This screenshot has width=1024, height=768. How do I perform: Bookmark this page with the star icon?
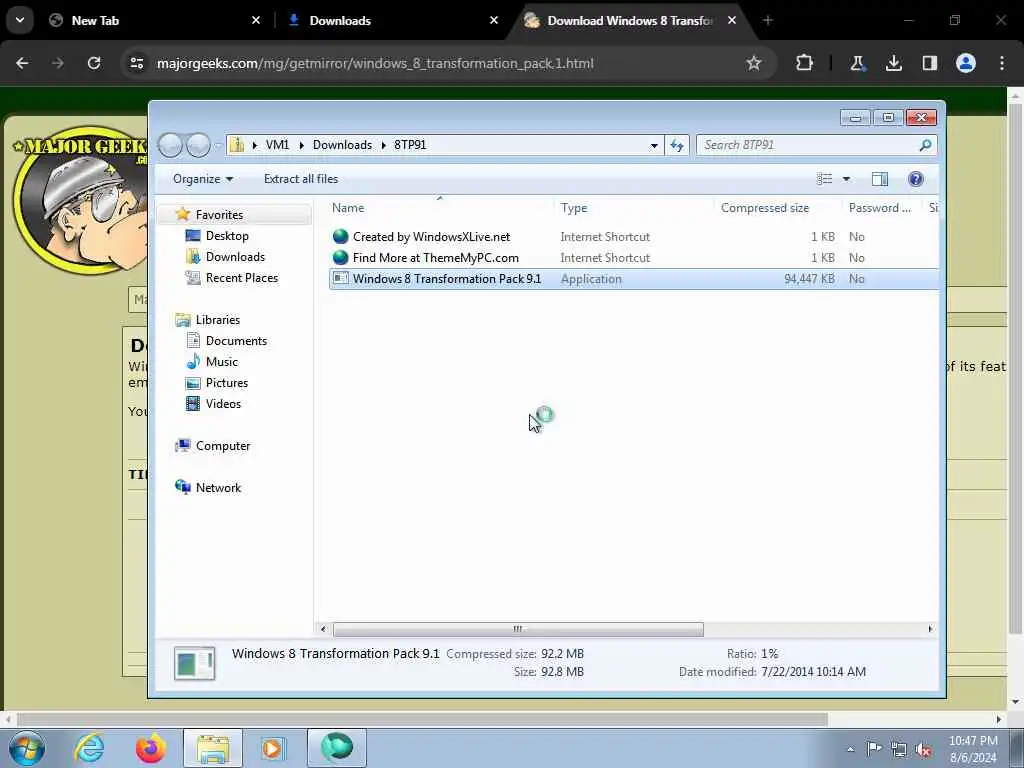click(754, 63)
